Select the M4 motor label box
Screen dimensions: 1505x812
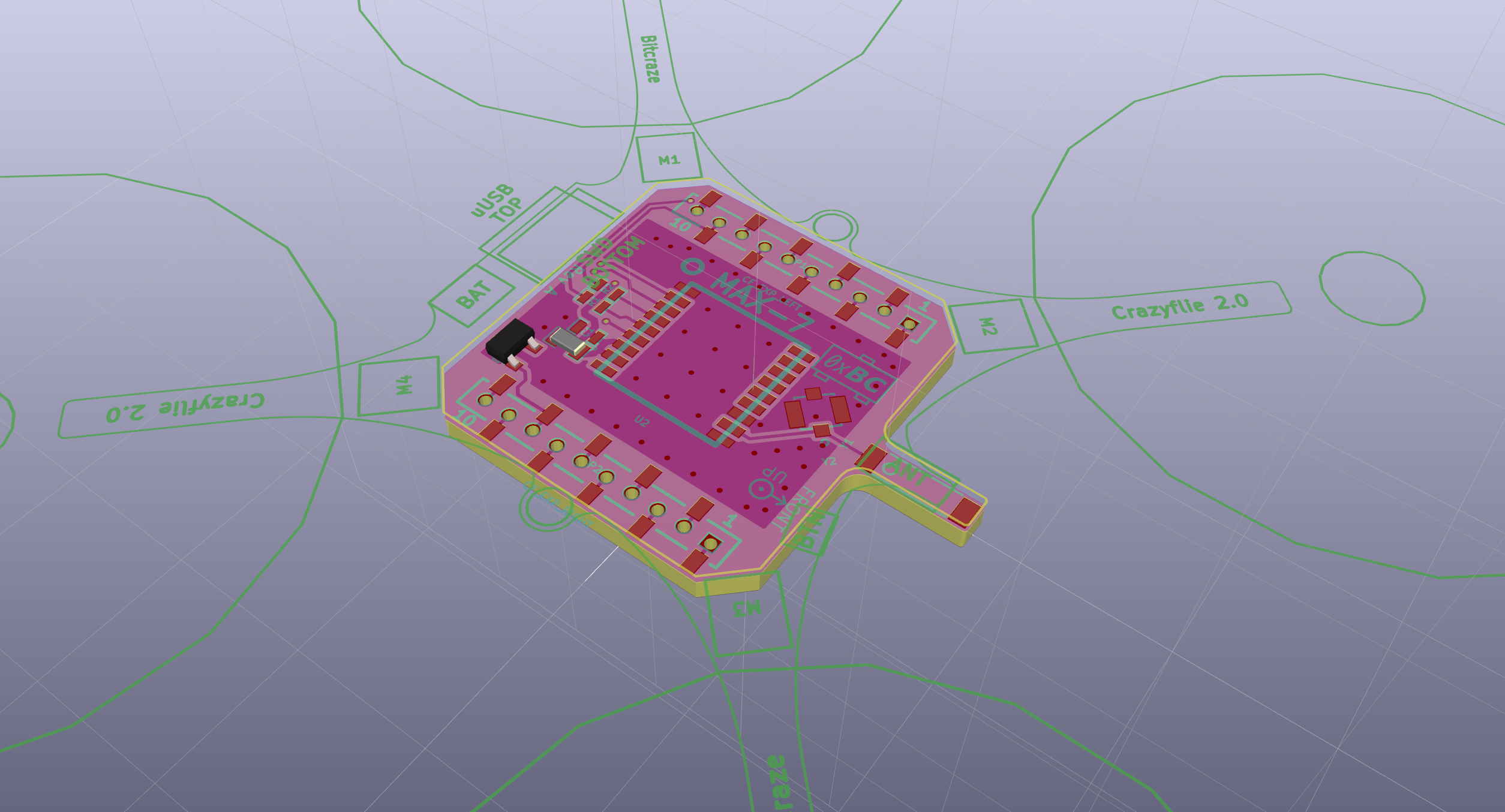coord(399,386)
